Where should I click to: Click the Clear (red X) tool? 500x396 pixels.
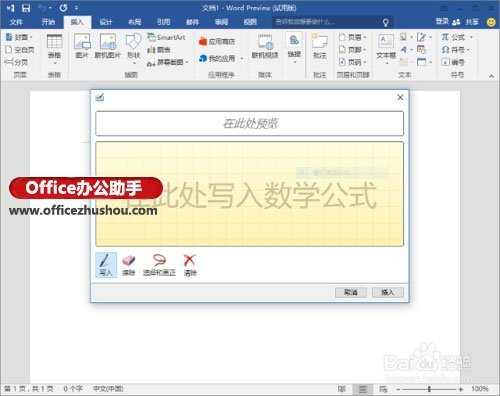(x=190, y=265)
